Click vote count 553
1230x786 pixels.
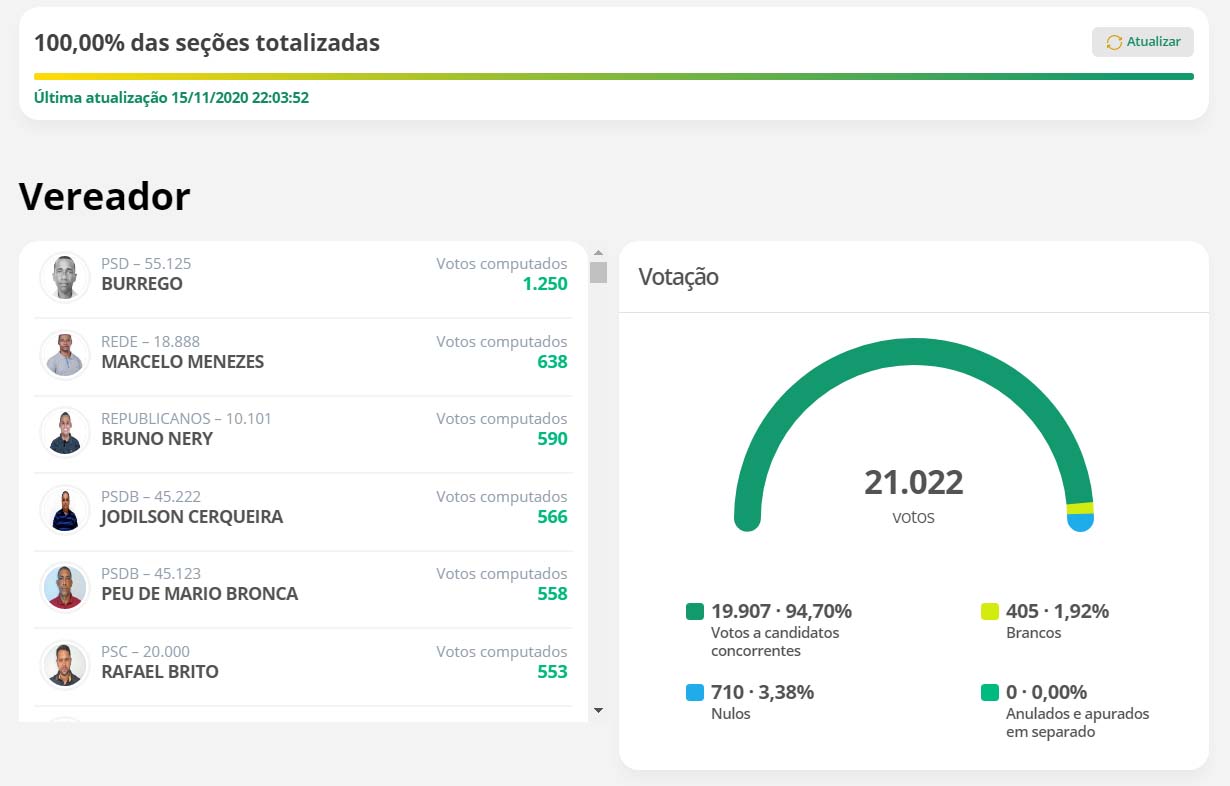click(x=552, y=672)
